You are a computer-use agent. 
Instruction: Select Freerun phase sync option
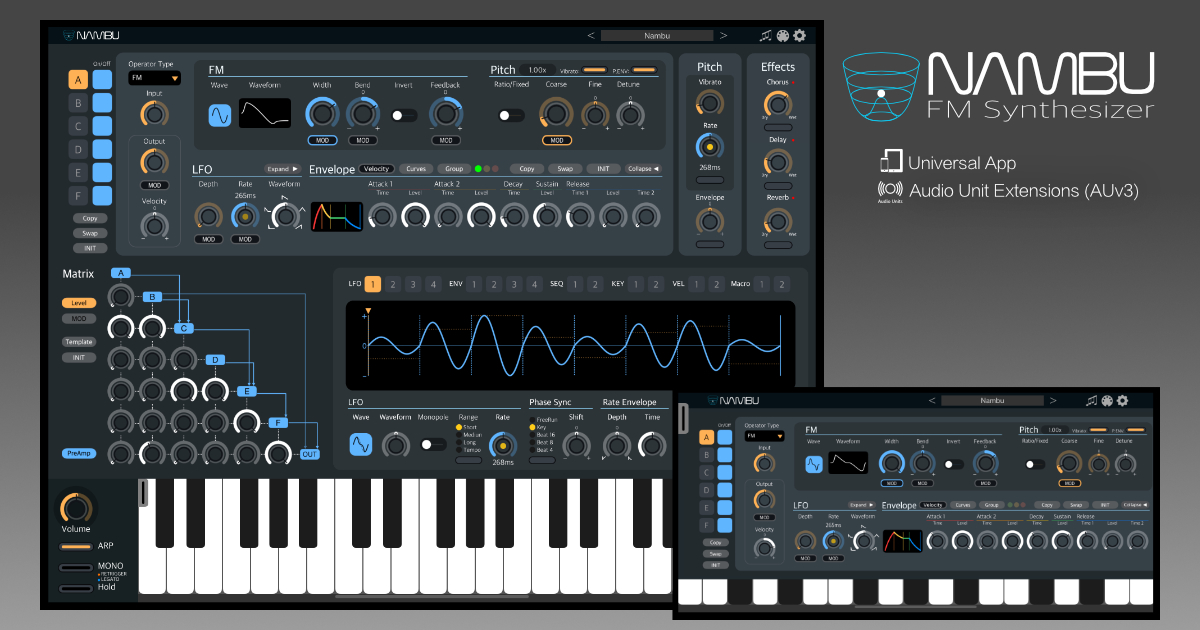544,419
